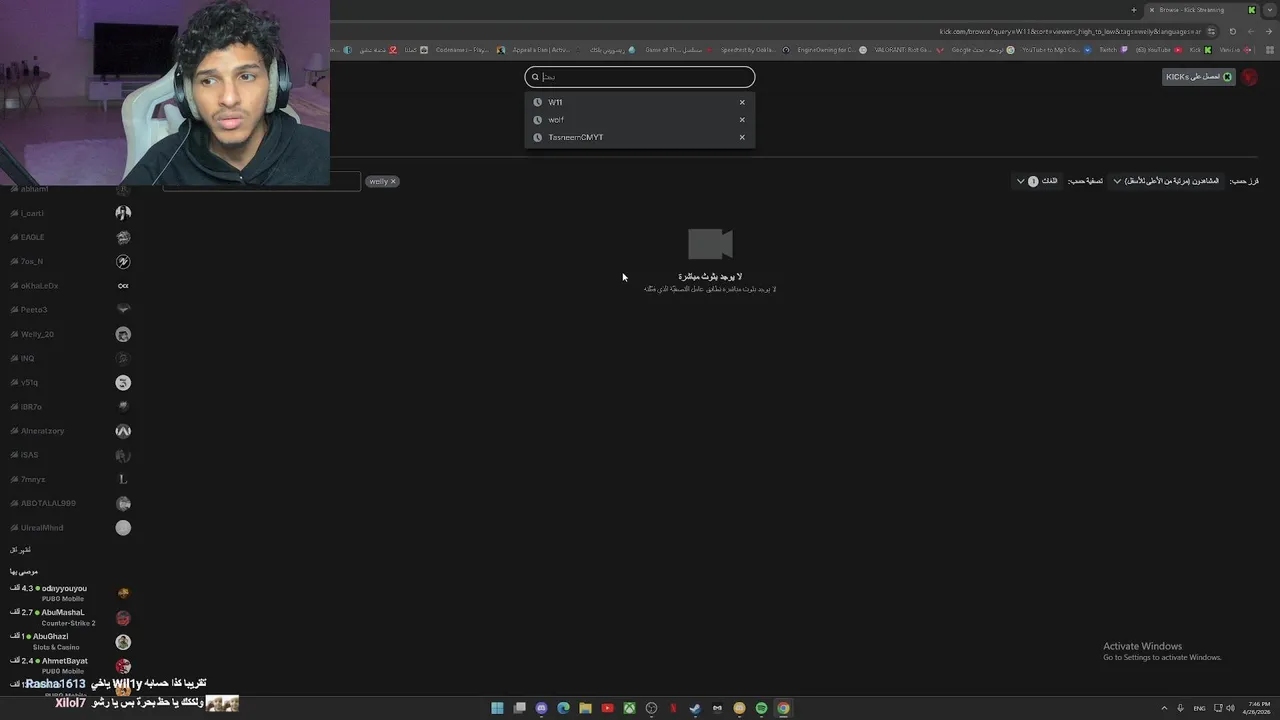
Task: Click the browser address bar URL
Action: pyautogui.click(x=1070, y=31)
